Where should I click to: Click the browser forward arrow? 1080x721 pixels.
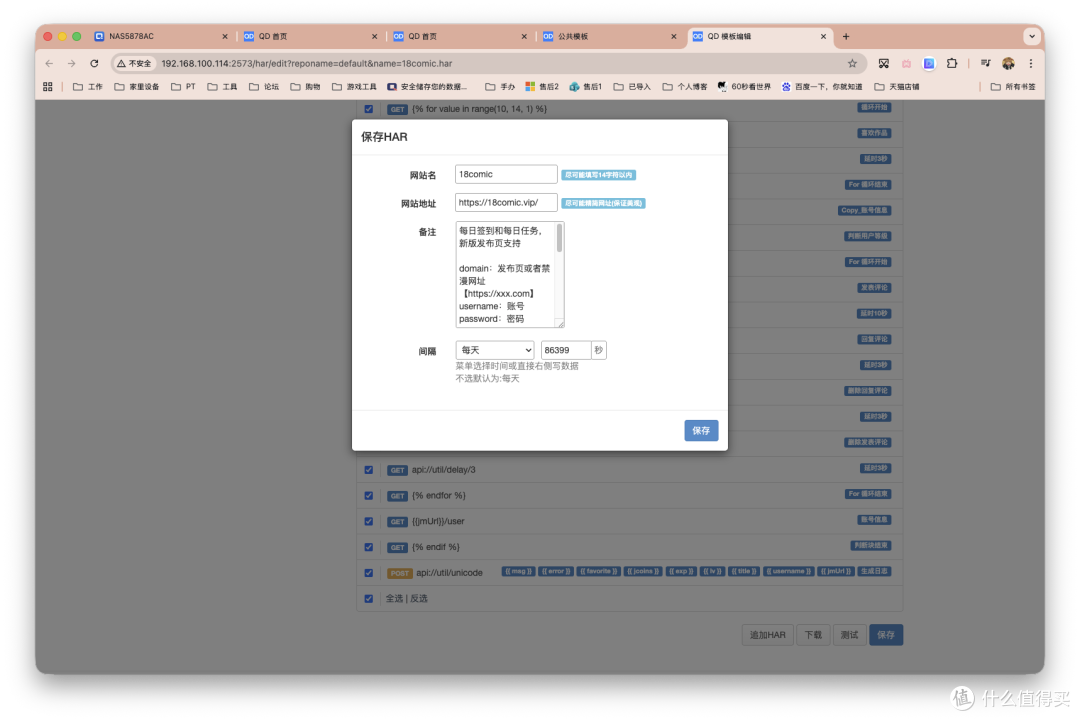click(x=72, y=63)
